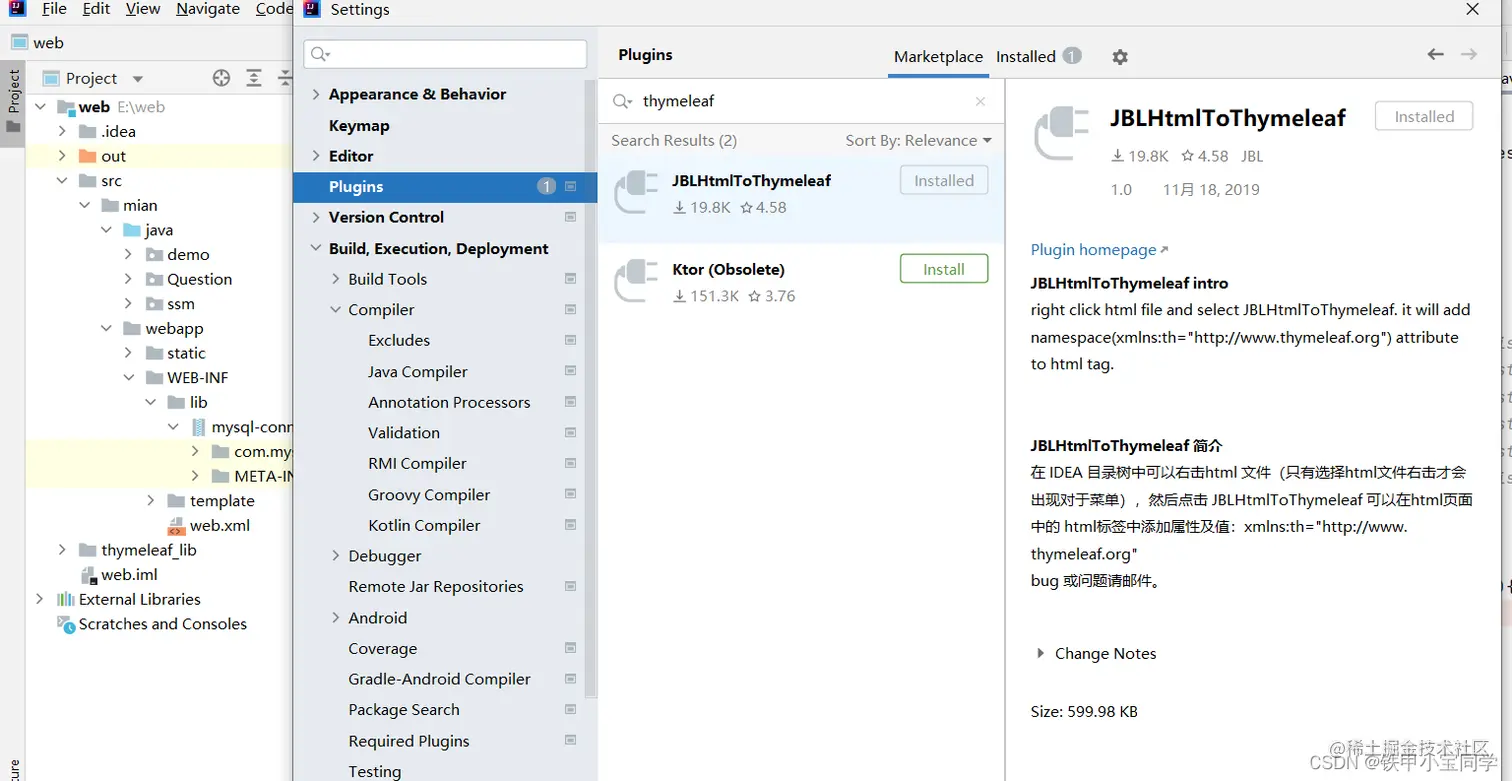Collapse the Compiler settings node
Image resolution: width=1512 pixels, height=781 pixels.
tap(336, 310)
